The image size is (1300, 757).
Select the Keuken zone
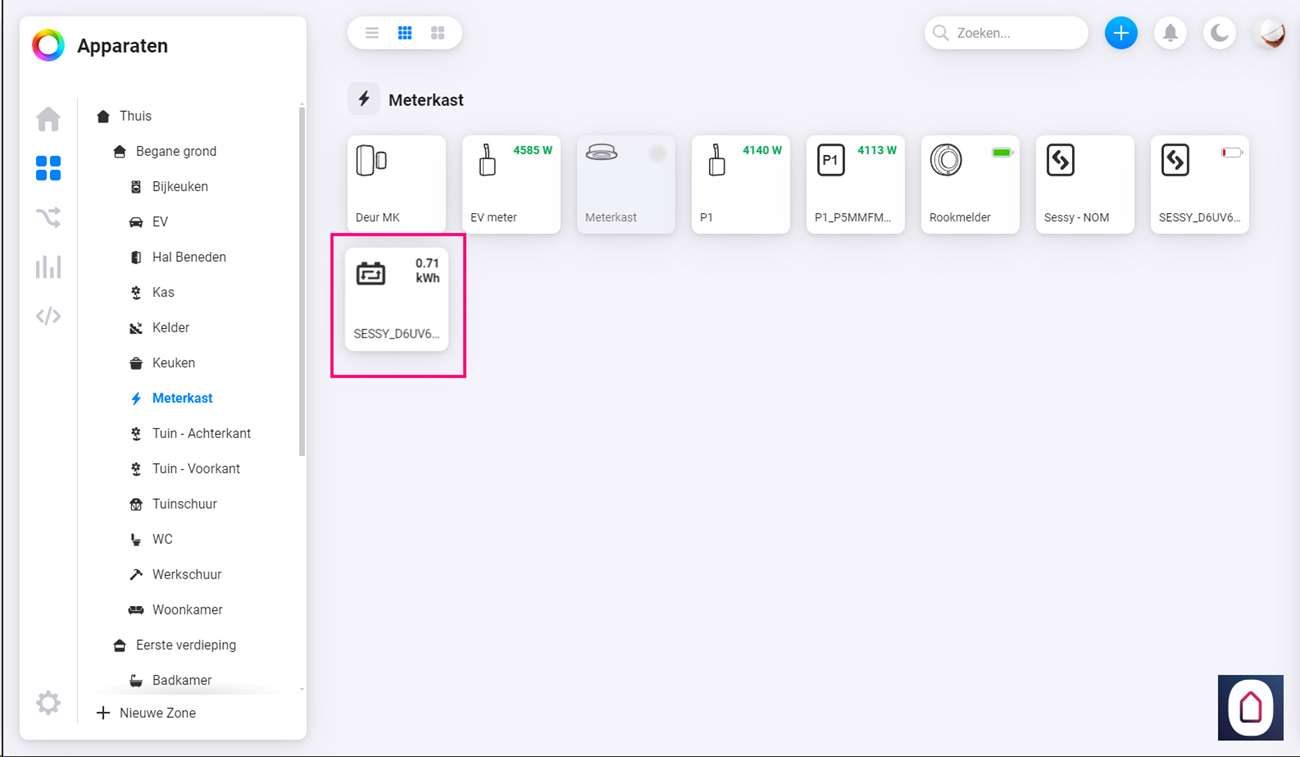[x=173, y=363]
